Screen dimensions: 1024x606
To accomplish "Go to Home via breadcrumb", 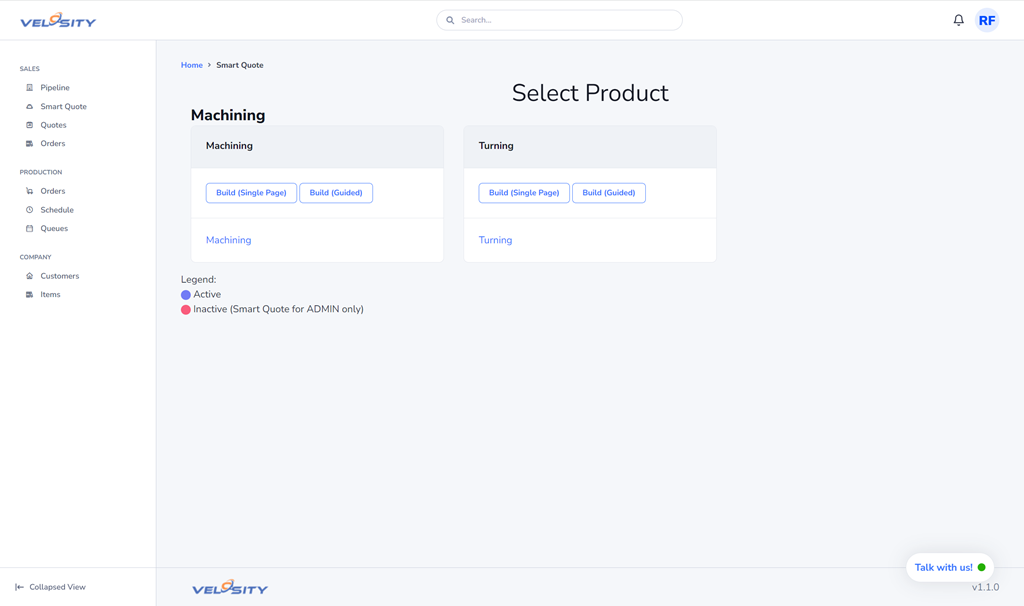I will pos(191,65).
